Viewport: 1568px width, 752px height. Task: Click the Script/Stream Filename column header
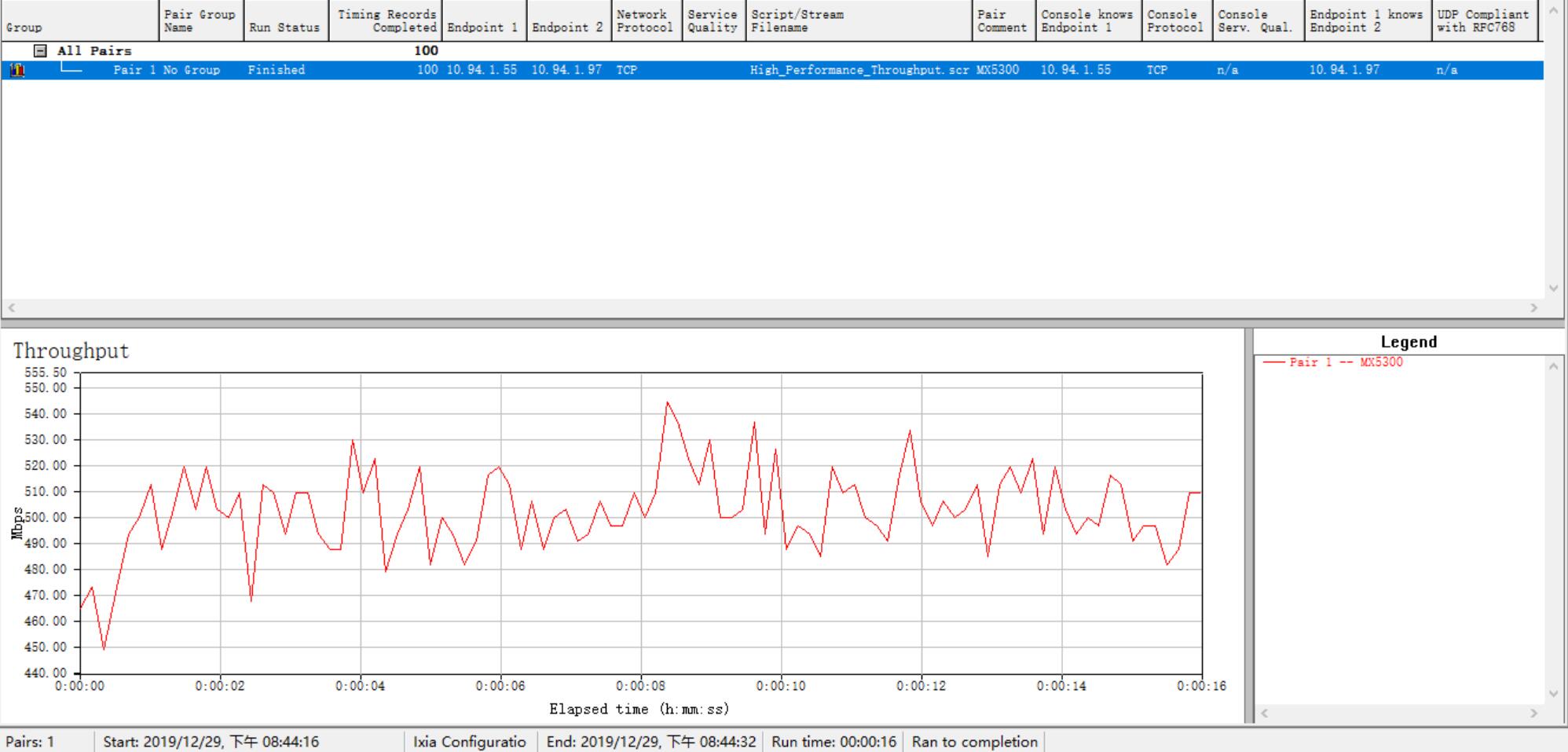[859, 21]
